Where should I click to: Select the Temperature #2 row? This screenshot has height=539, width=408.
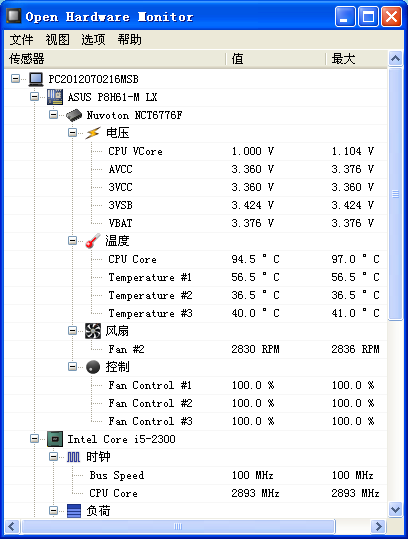tap(196, 295)
